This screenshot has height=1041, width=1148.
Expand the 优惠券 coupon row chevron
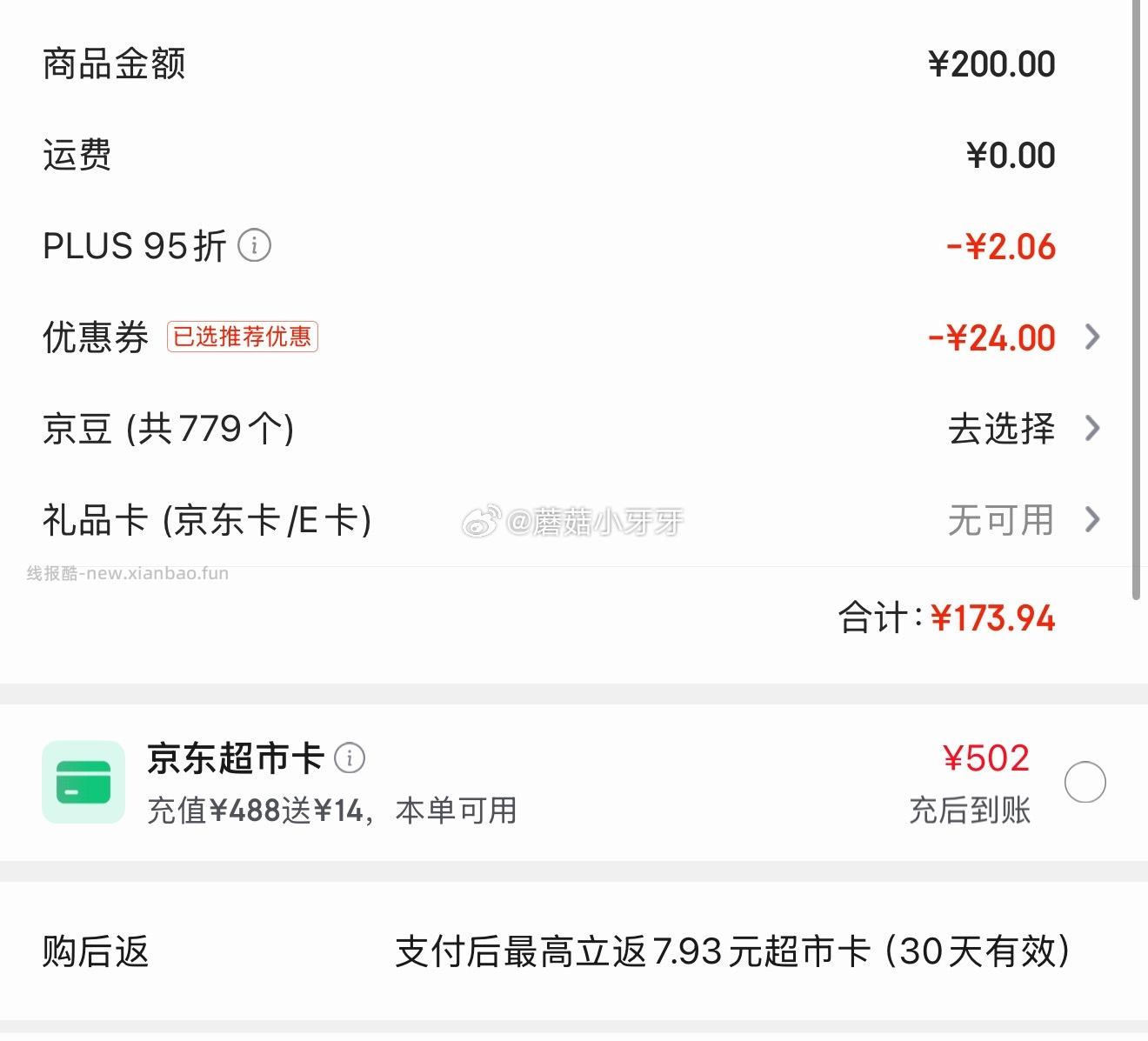coord(1091,337)
